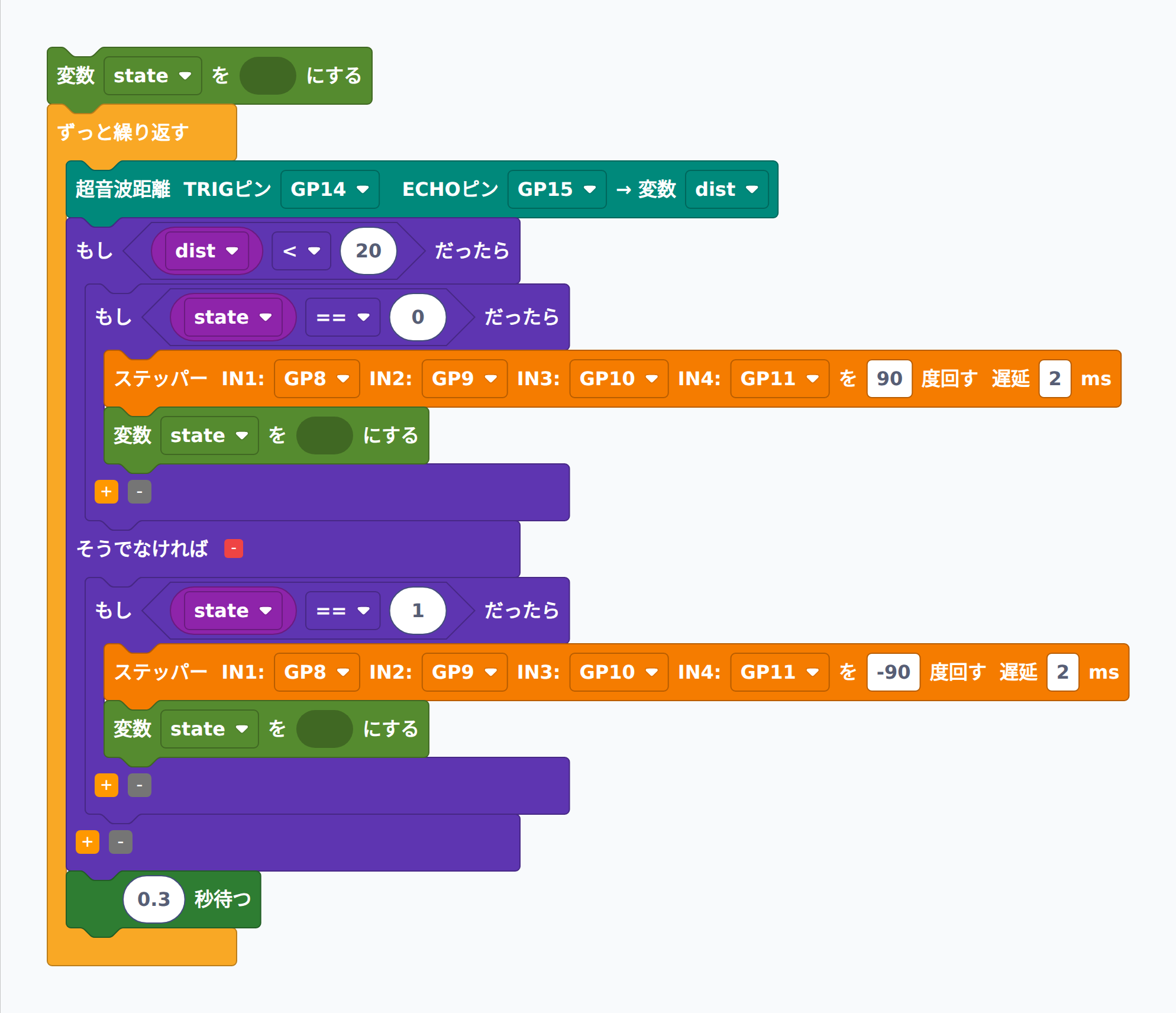Open state dropdown in state == 0 condition
Image resolution: width=1176 pixels, height=1013 pixels.
point(233,317)
